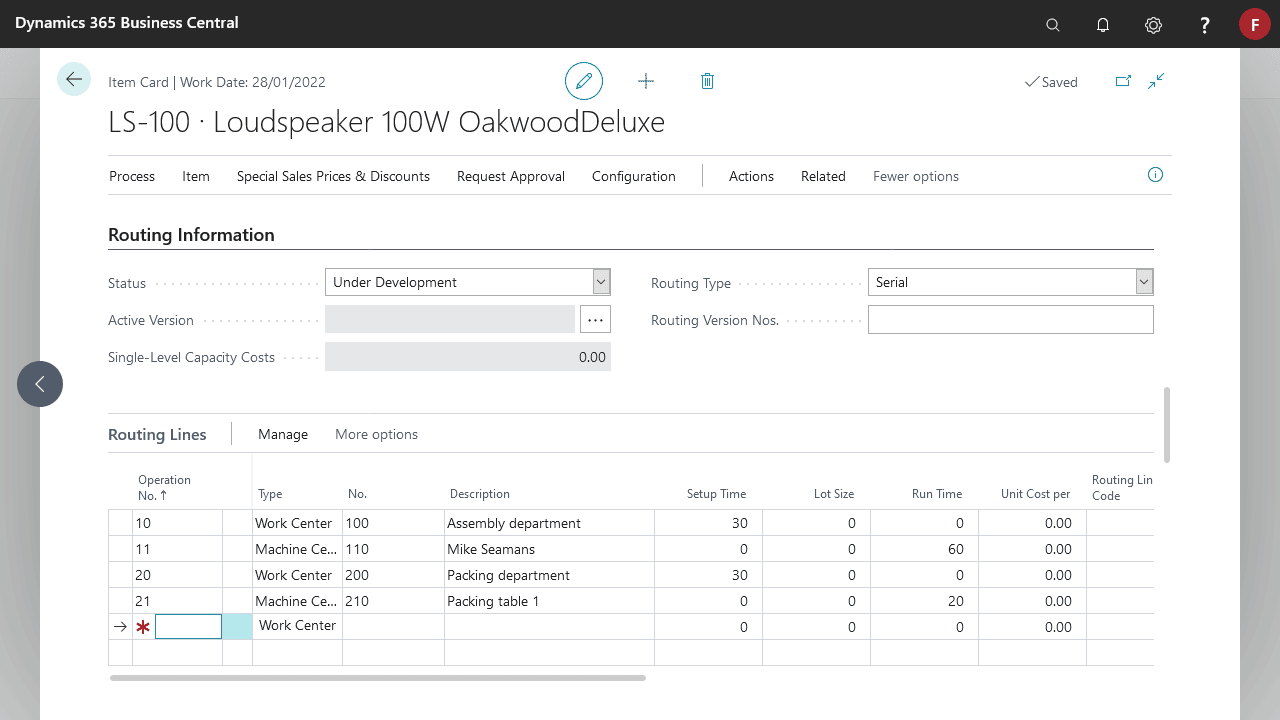
Task: Open page in new window icon
Action: pos(1123,82)
